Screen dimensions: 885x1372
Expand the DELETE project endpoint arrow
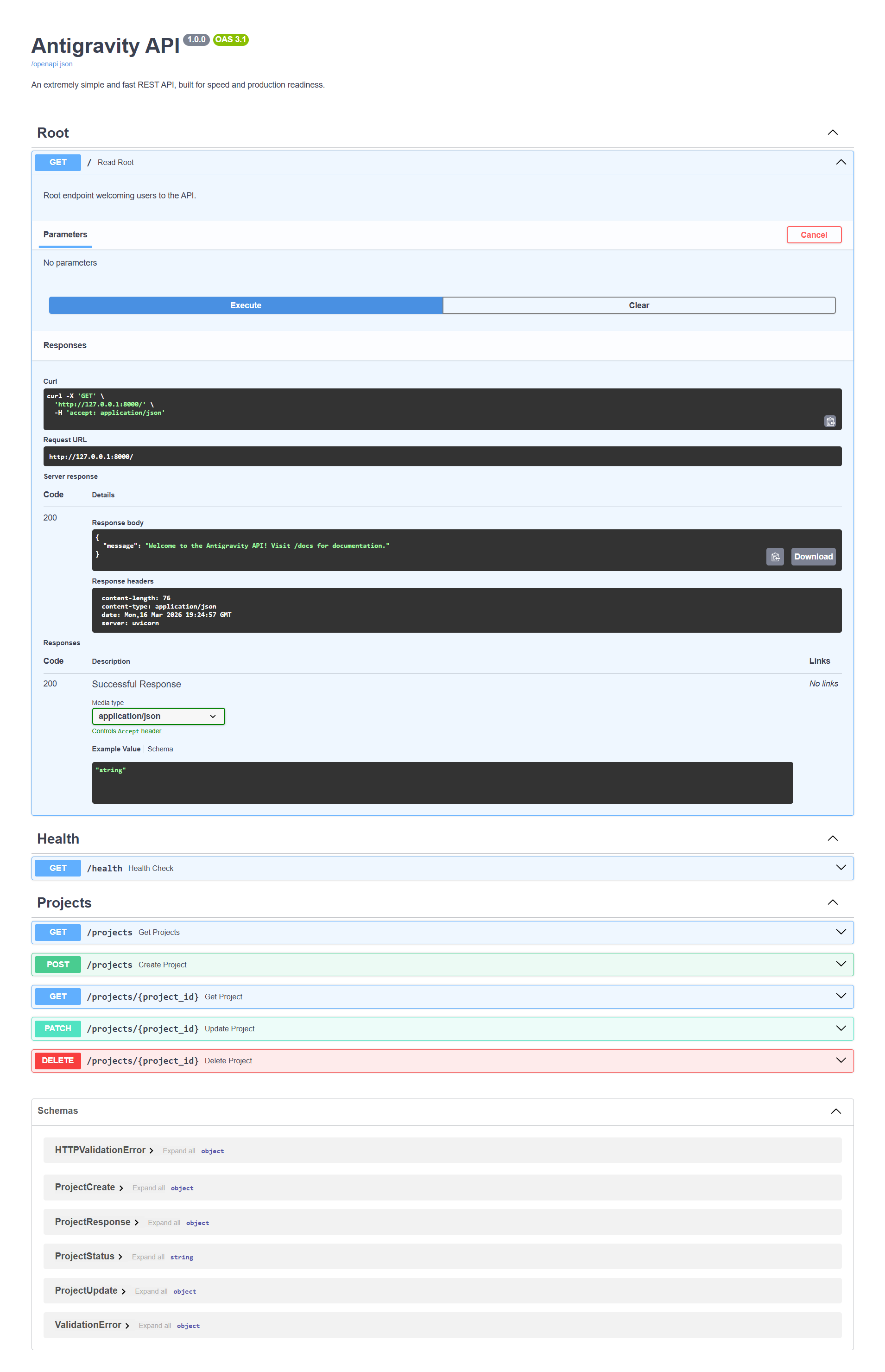(841, 1060)
